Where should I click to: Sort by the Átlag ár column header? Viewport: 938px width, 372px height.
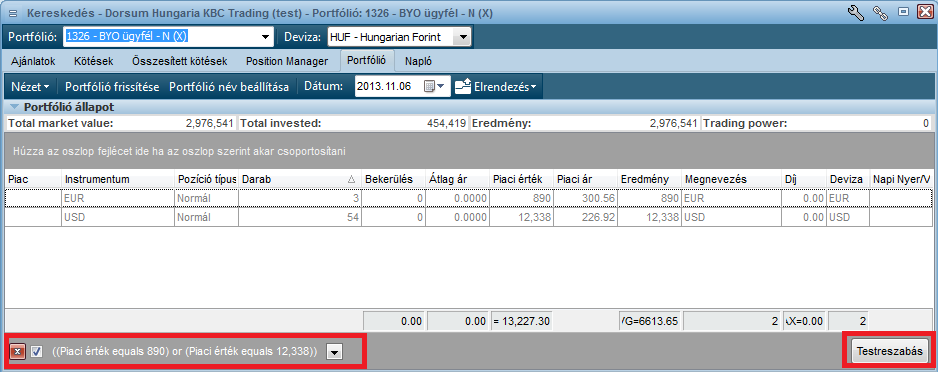457,179
